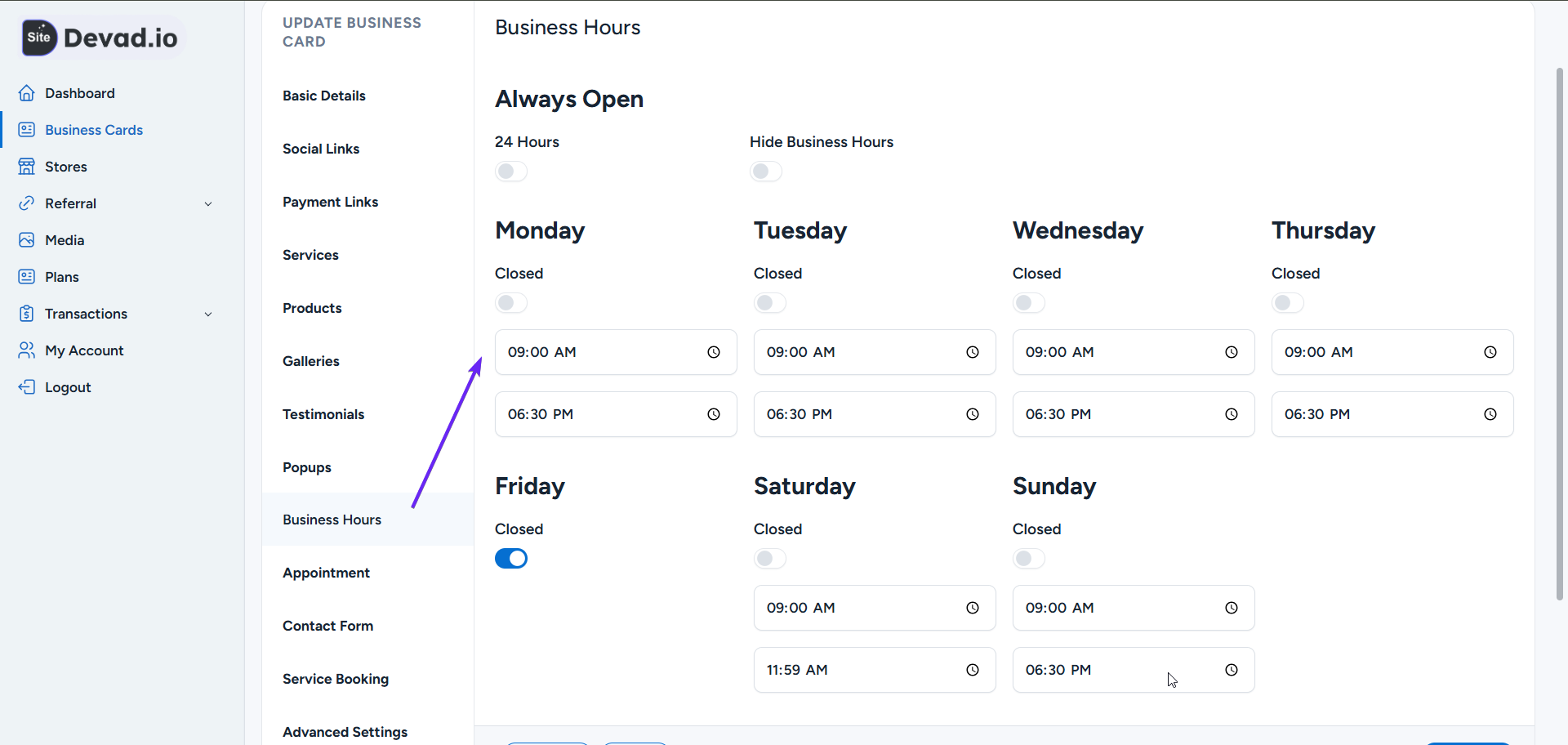Open the clock picker for Monday opening time
Image resolution: width=1568 pixels, height=745 pixels.
tap(714, 352)
